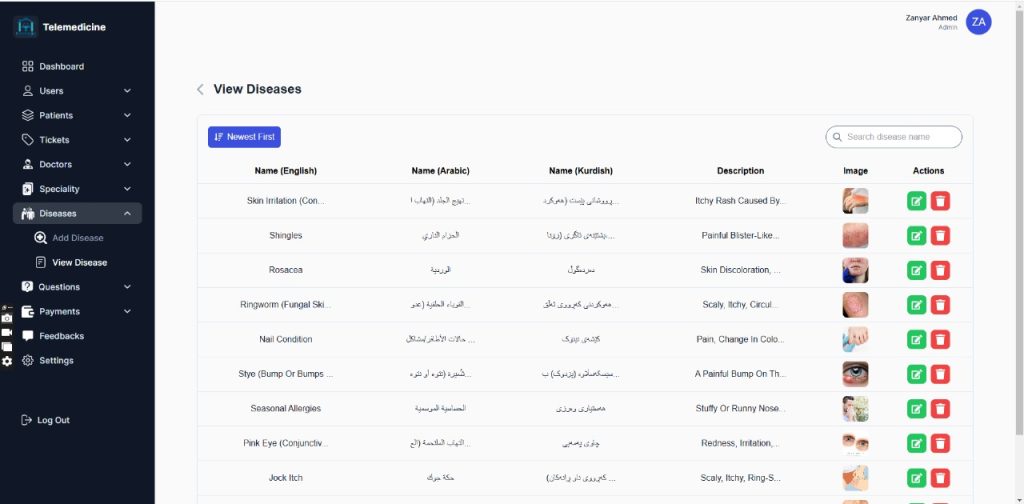Open Settings in the sidebar
The width and height of the screenshot is (1024, 504).
[56, 360]
